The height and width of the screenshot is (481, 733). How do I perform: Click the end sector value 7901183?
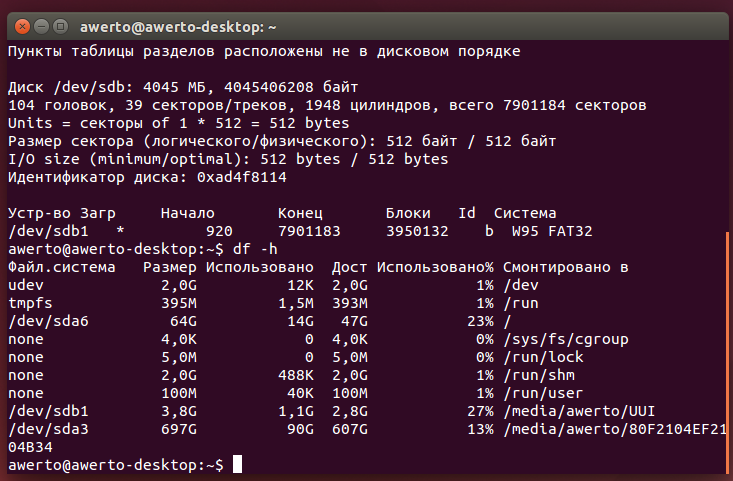coord(309,231)
